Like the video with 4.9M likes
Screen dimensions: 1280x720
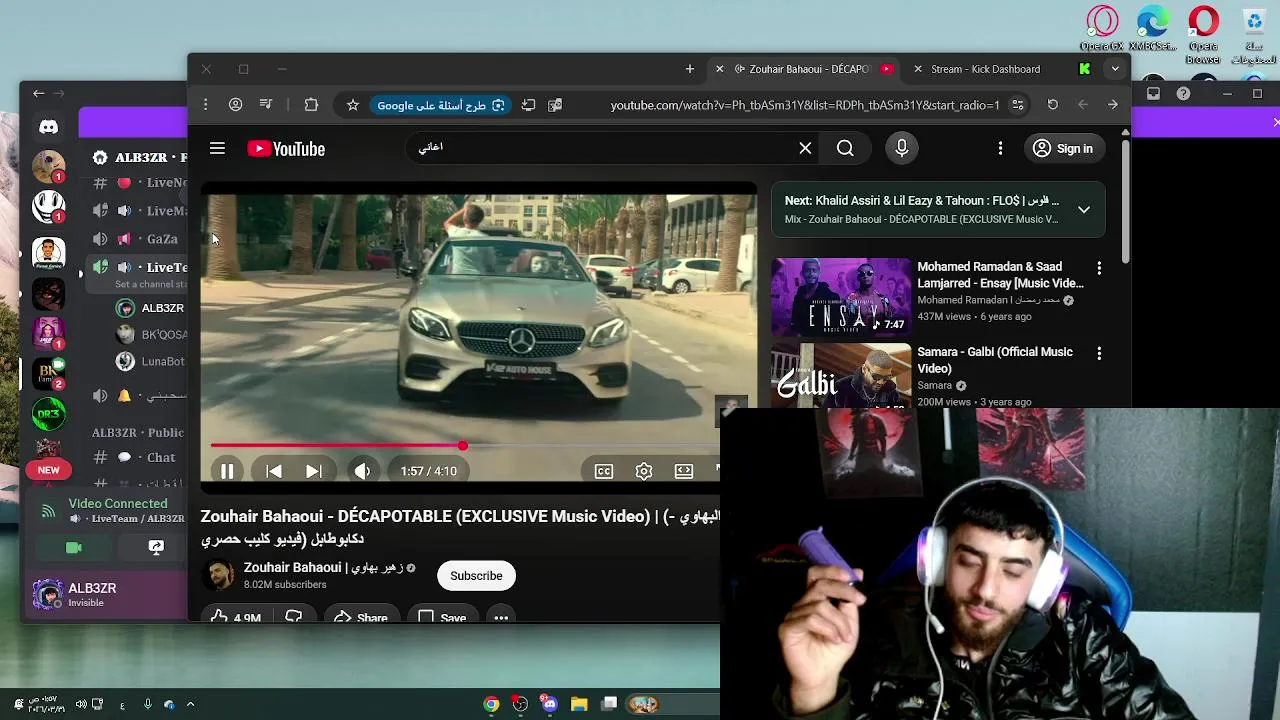point(235,618)
